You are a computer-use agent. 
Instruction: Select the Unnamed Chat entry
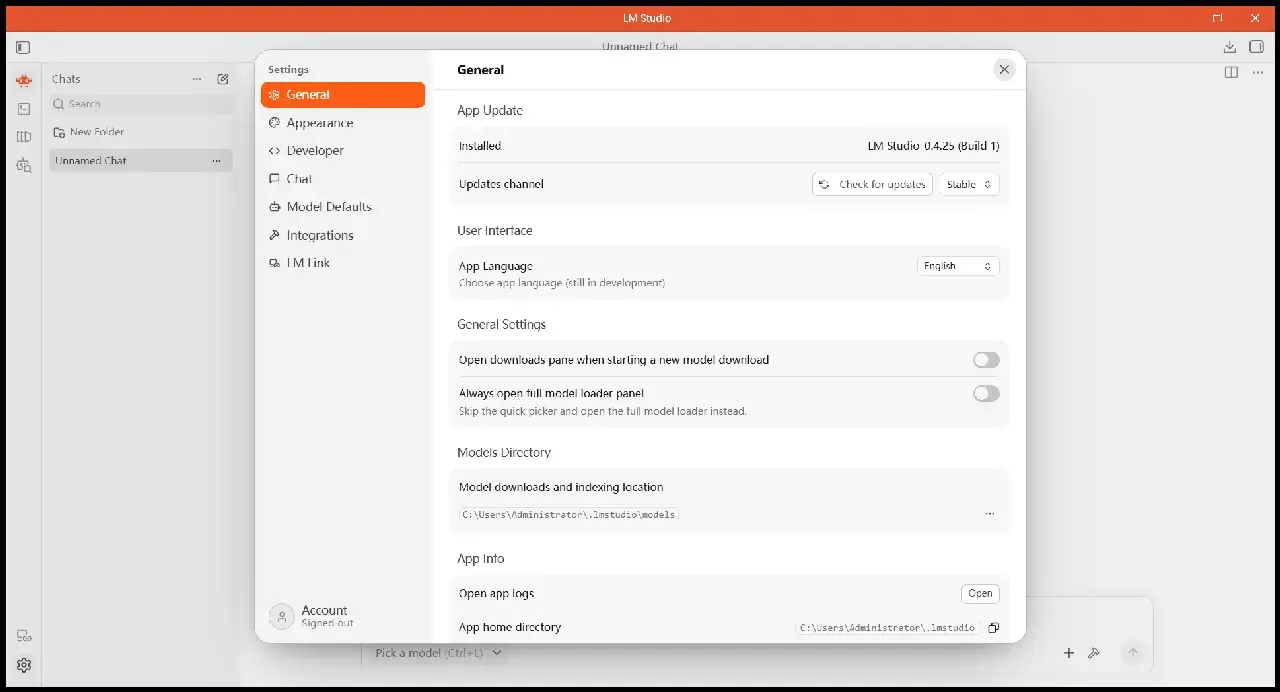pyautogui.click(x=141, y=161)
